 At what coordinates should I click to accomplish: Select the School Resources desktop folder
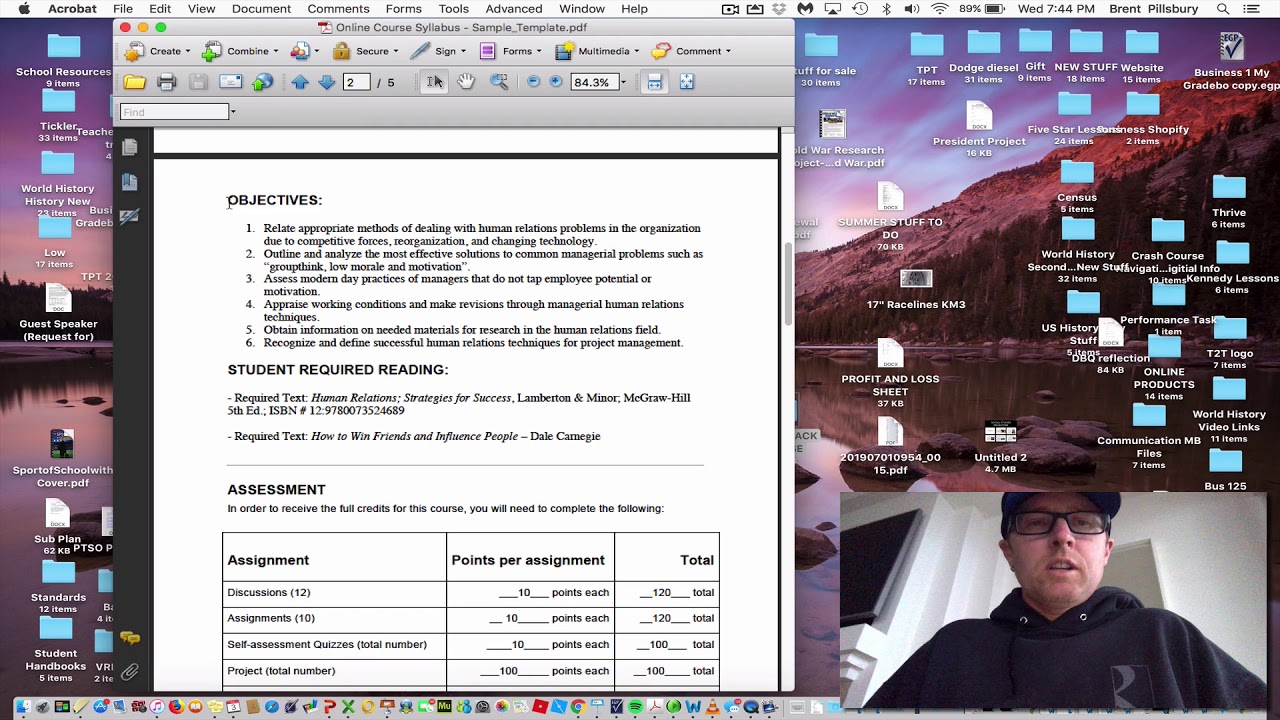click(63, 58)
